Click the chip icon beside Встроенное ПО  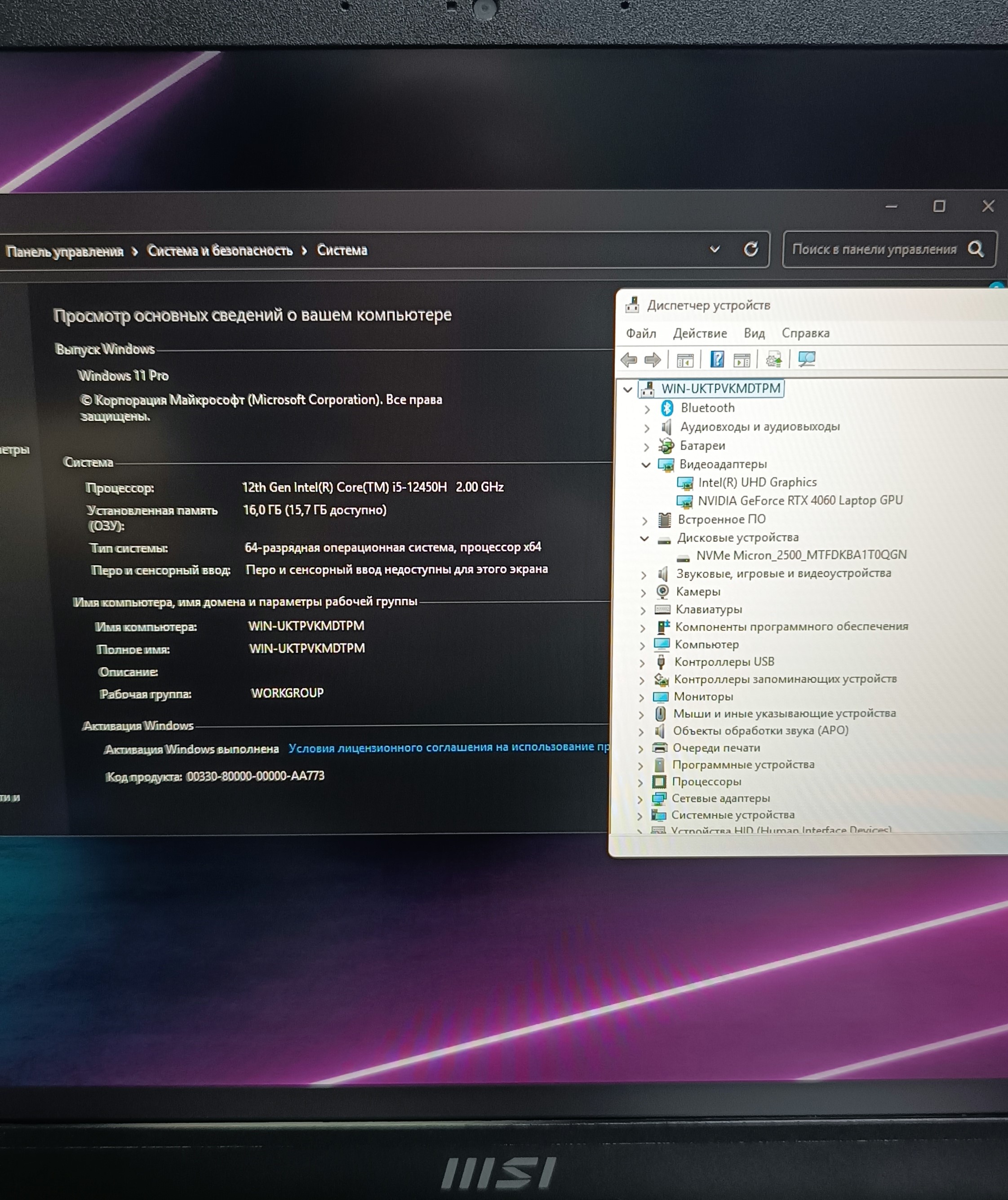point(664,519)
